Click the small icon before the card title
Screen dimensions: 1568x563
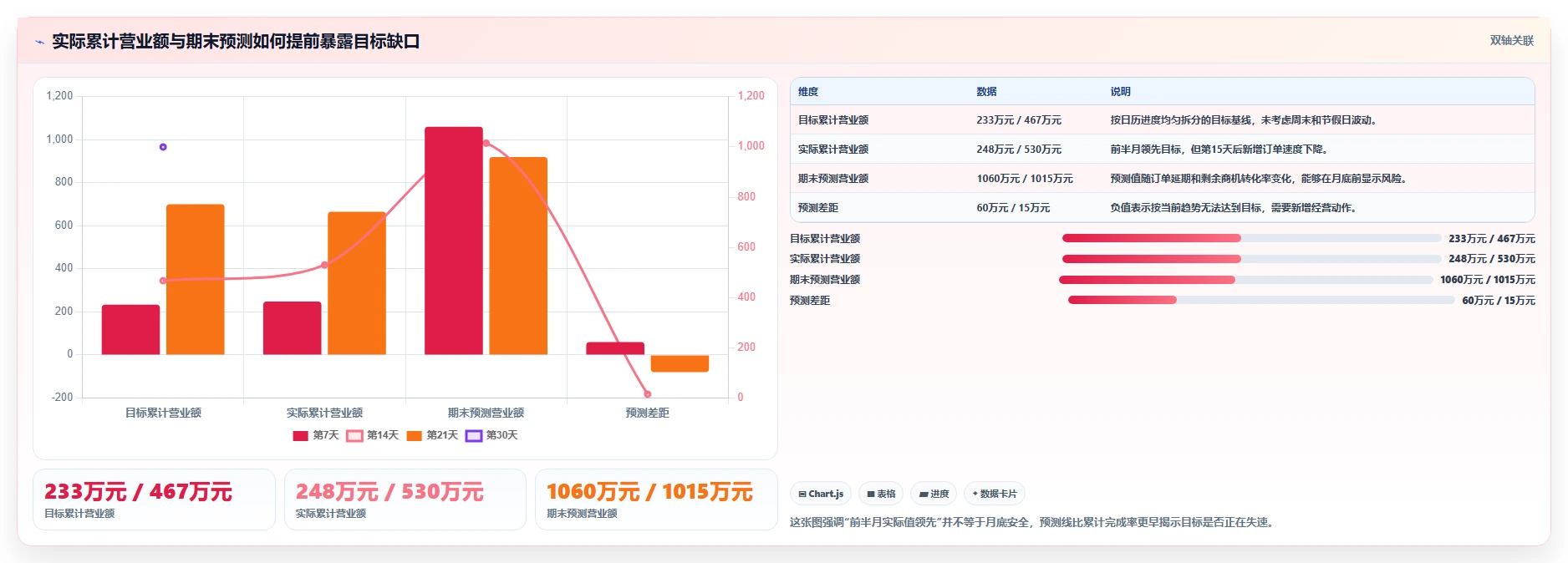pyautogui.click(x=39, y=42)
